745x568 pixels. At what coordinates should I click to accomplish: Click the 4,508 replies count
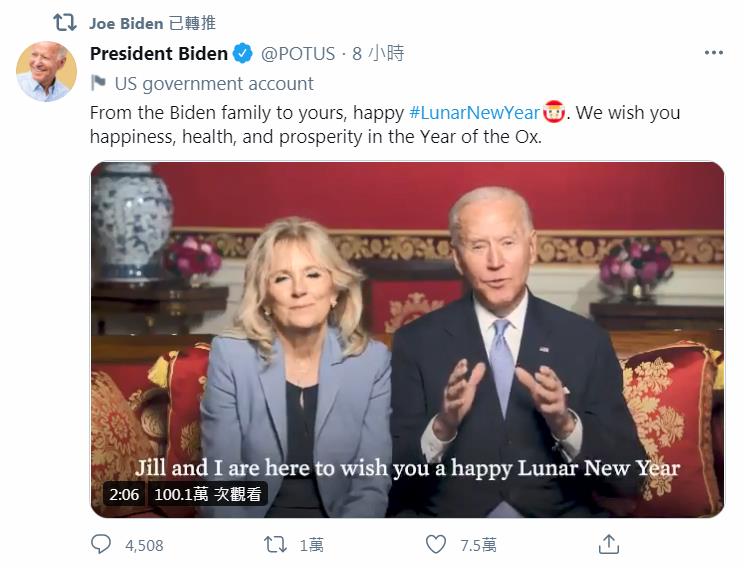pyautogui.click(x=144, y=545)
